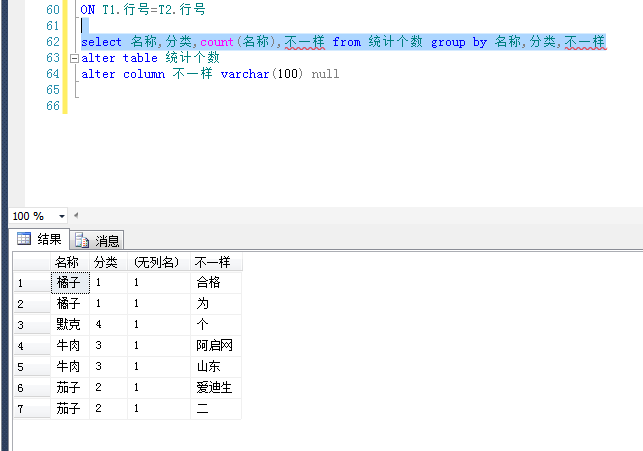This screenshot has width=643, height=451.
Task: Select result row number 4 header
Action: [32, 346]
